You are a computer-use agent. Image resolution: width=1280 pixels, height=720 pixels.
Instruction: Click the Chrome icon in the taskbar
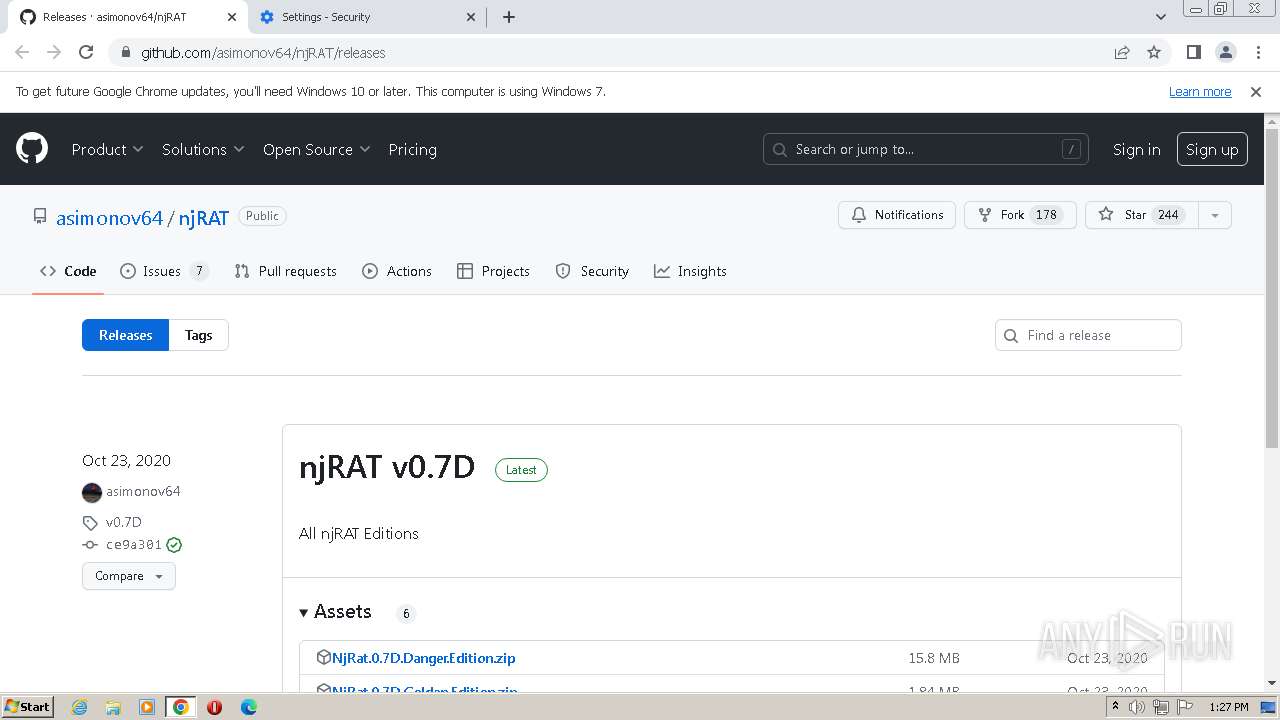point(181,707)
